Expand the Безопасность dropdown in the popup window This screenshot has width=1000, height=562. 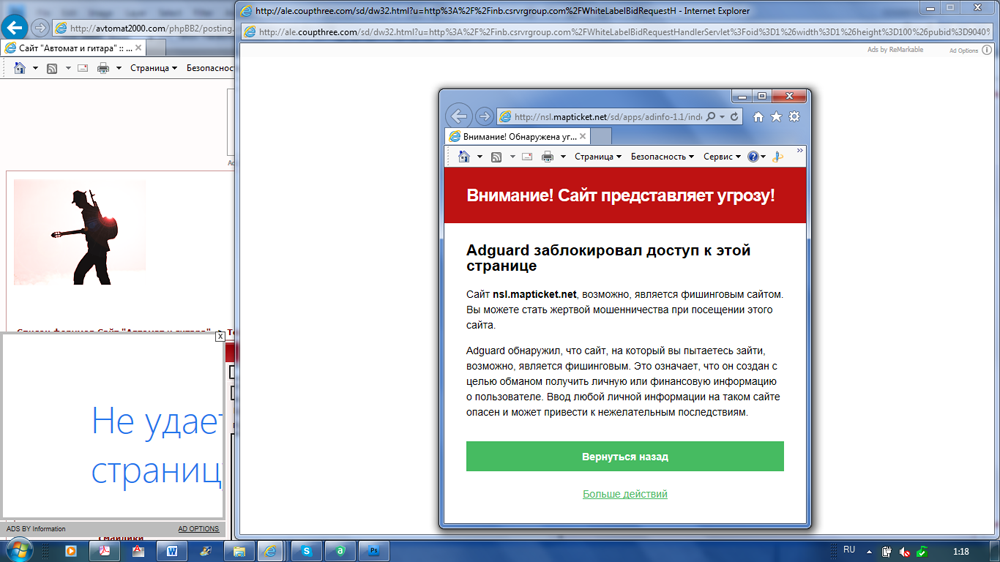(x=661, y=157)
